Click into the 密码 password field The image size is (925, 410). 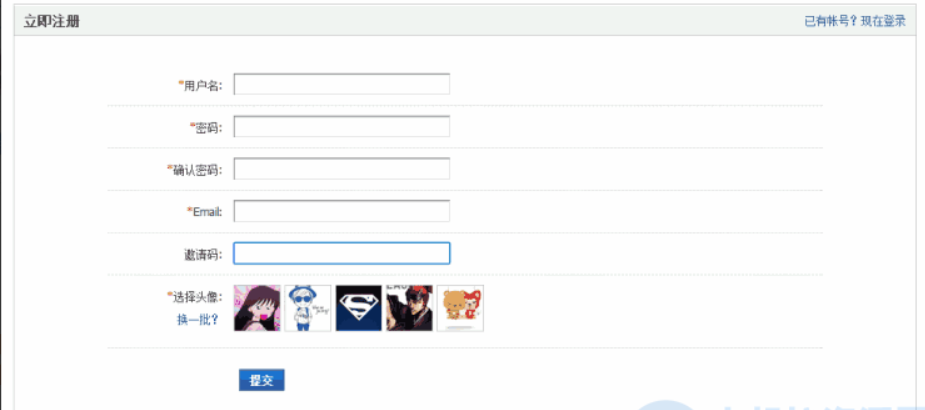342,126
